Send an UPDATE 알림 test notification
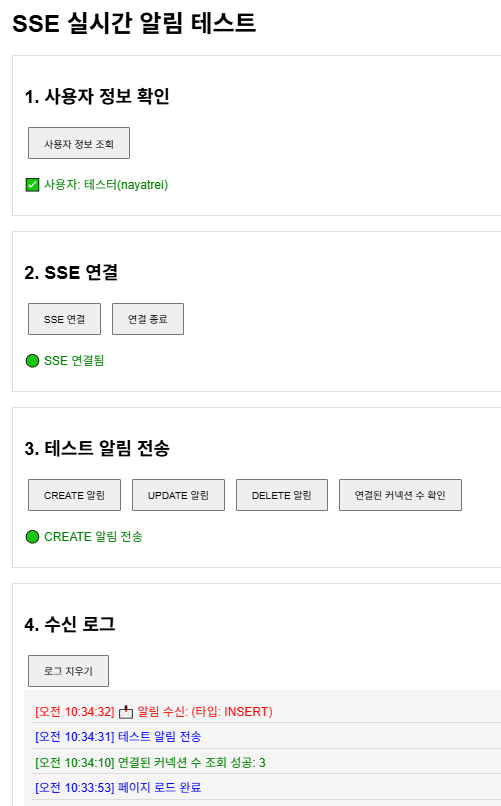 point(178,495)
